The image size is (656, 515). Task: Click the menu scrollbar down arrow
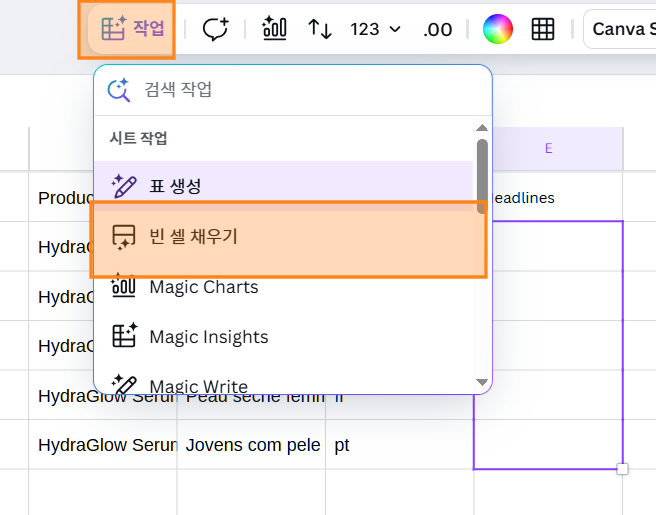(482, 382)
